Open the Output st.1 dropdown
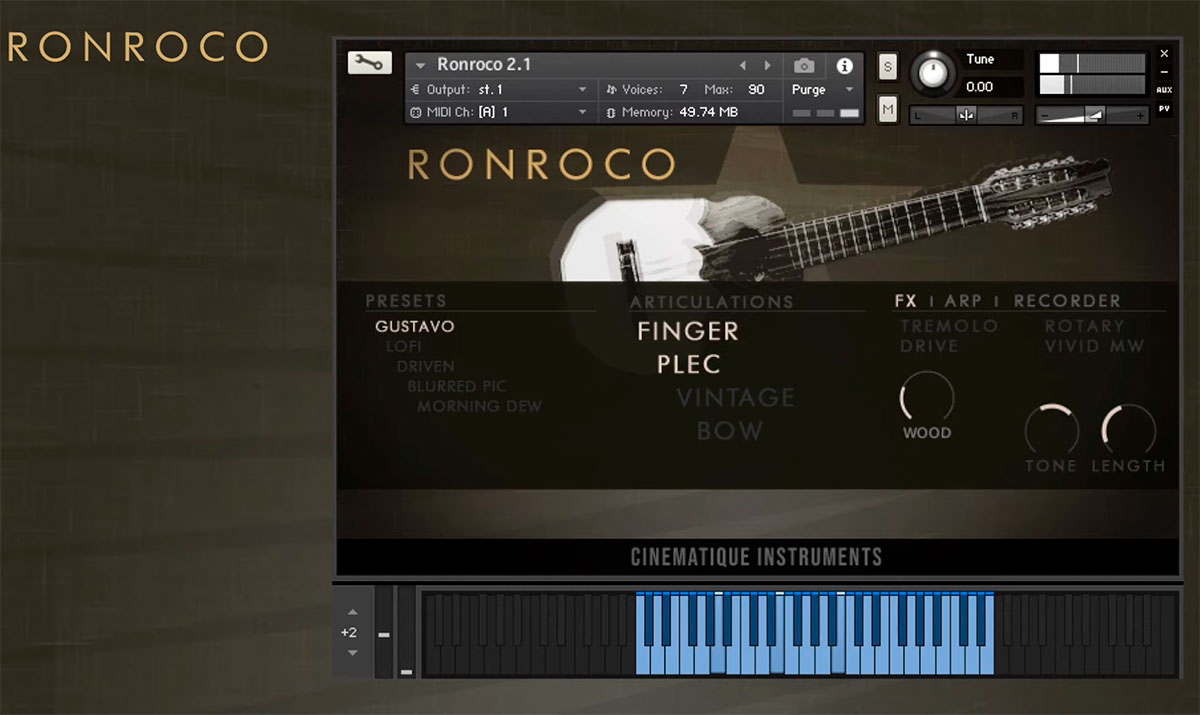Viewport: 1200px width, 715px height. 499,89
